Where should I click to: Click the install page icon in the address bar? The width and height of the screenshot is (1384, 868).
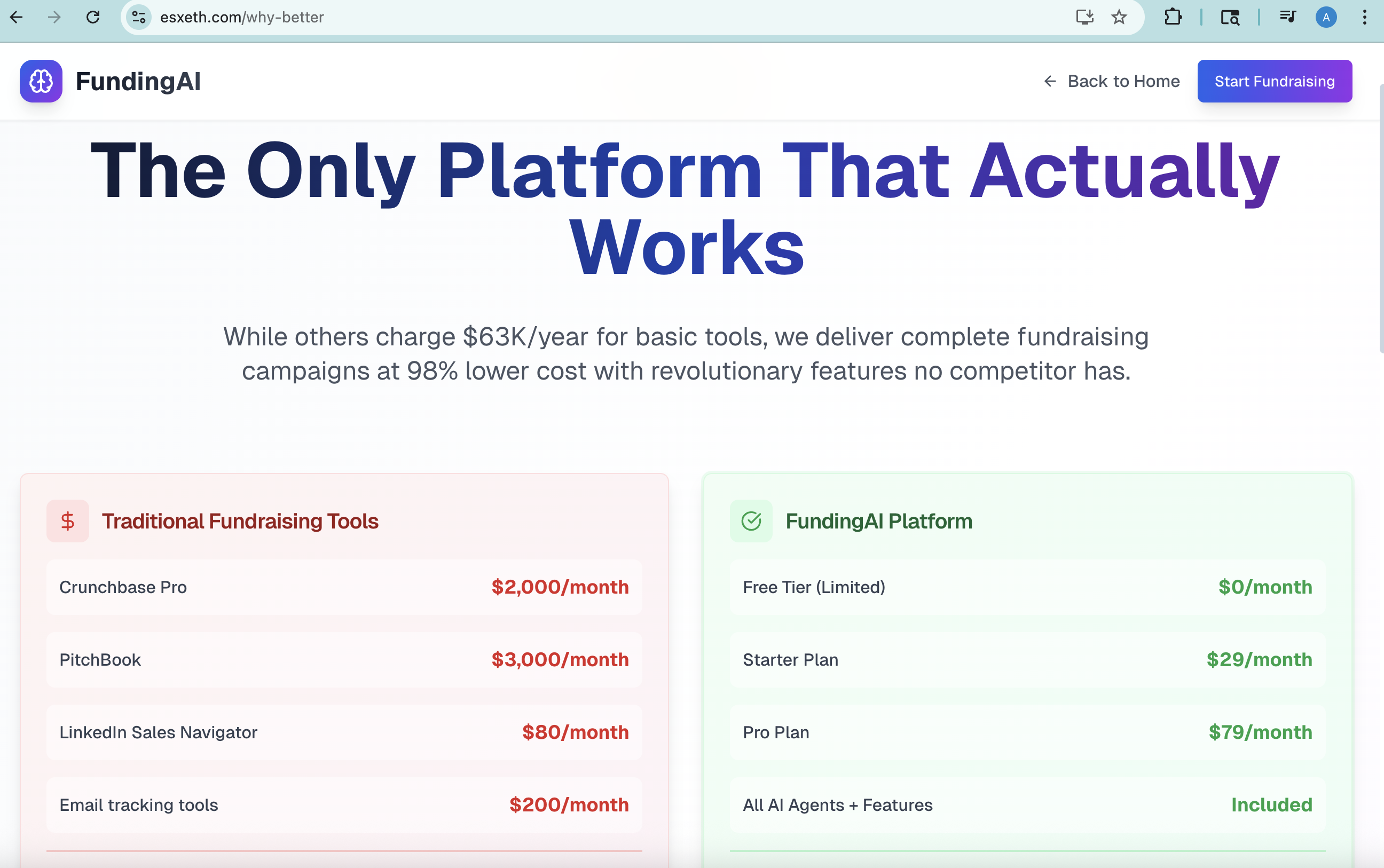pos(1083,17)
